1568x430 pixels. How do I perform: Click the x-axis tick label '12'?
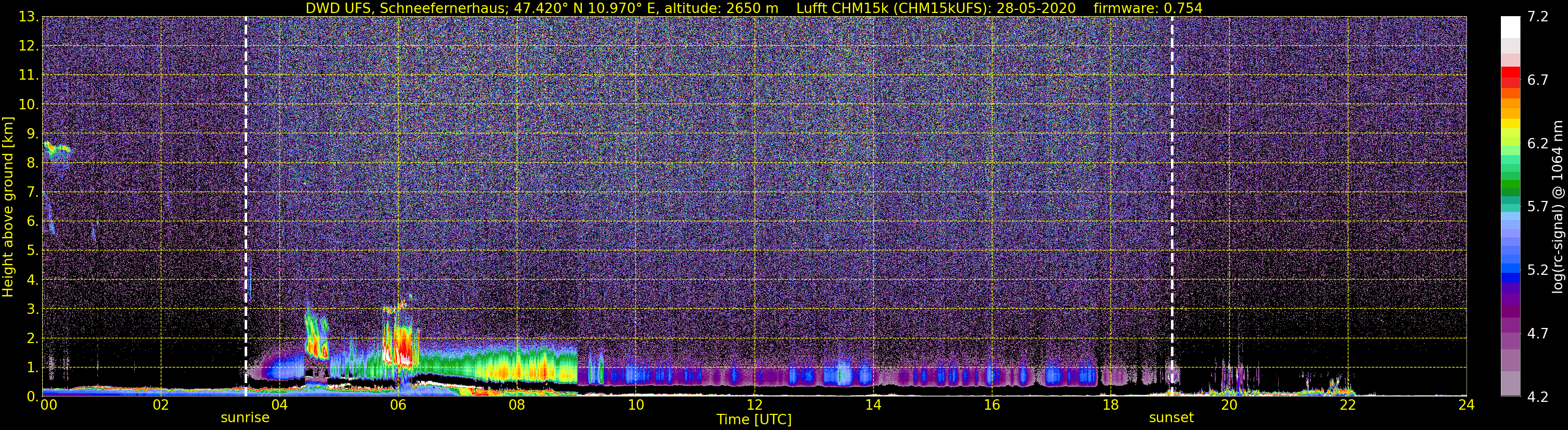tap(754, 405)
